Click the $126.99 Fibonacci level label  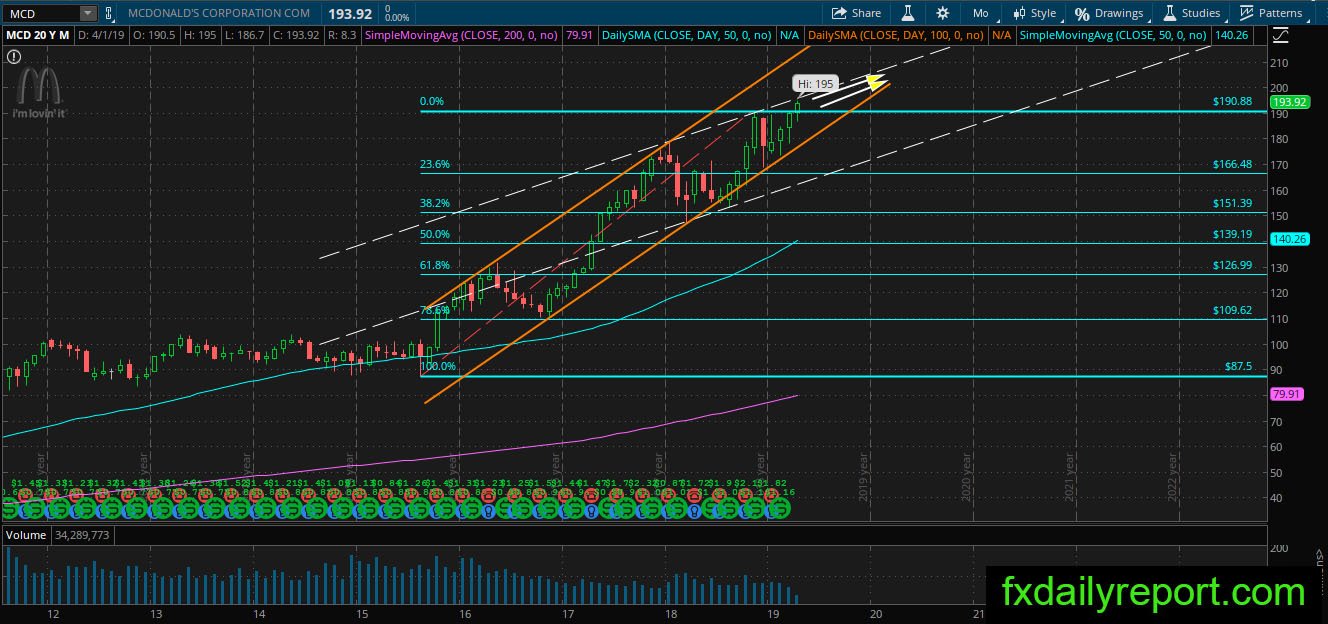coord(1232,265)
